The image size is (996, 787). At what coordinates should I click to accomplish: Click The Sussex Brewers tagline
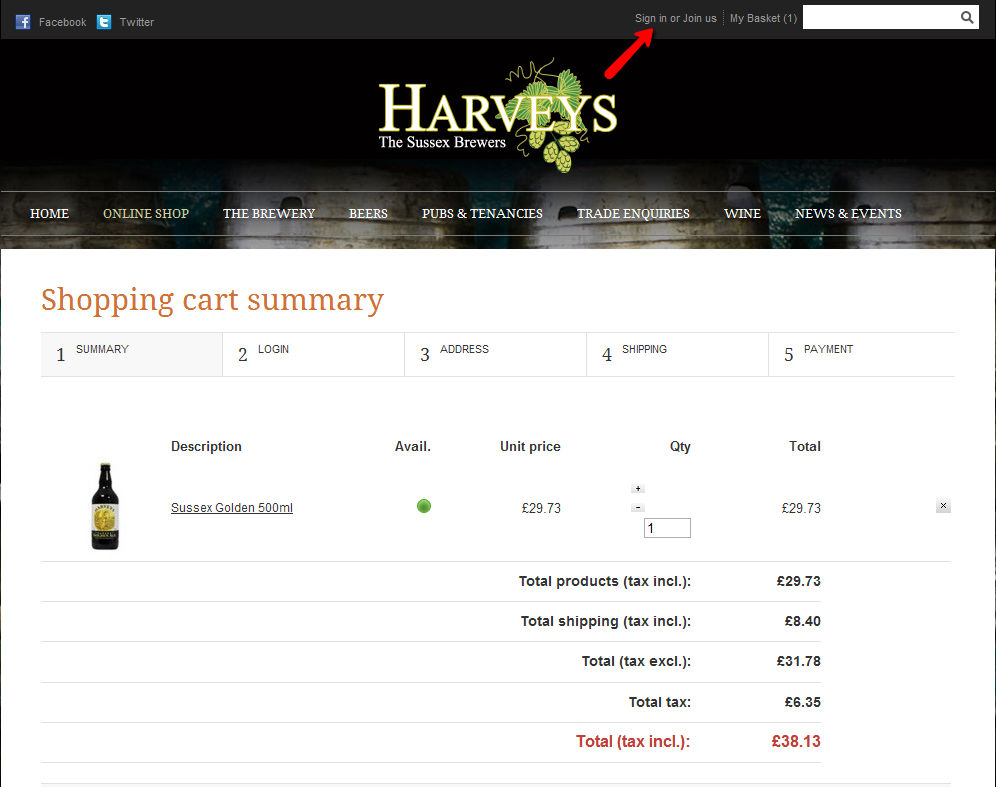(442, 142)
